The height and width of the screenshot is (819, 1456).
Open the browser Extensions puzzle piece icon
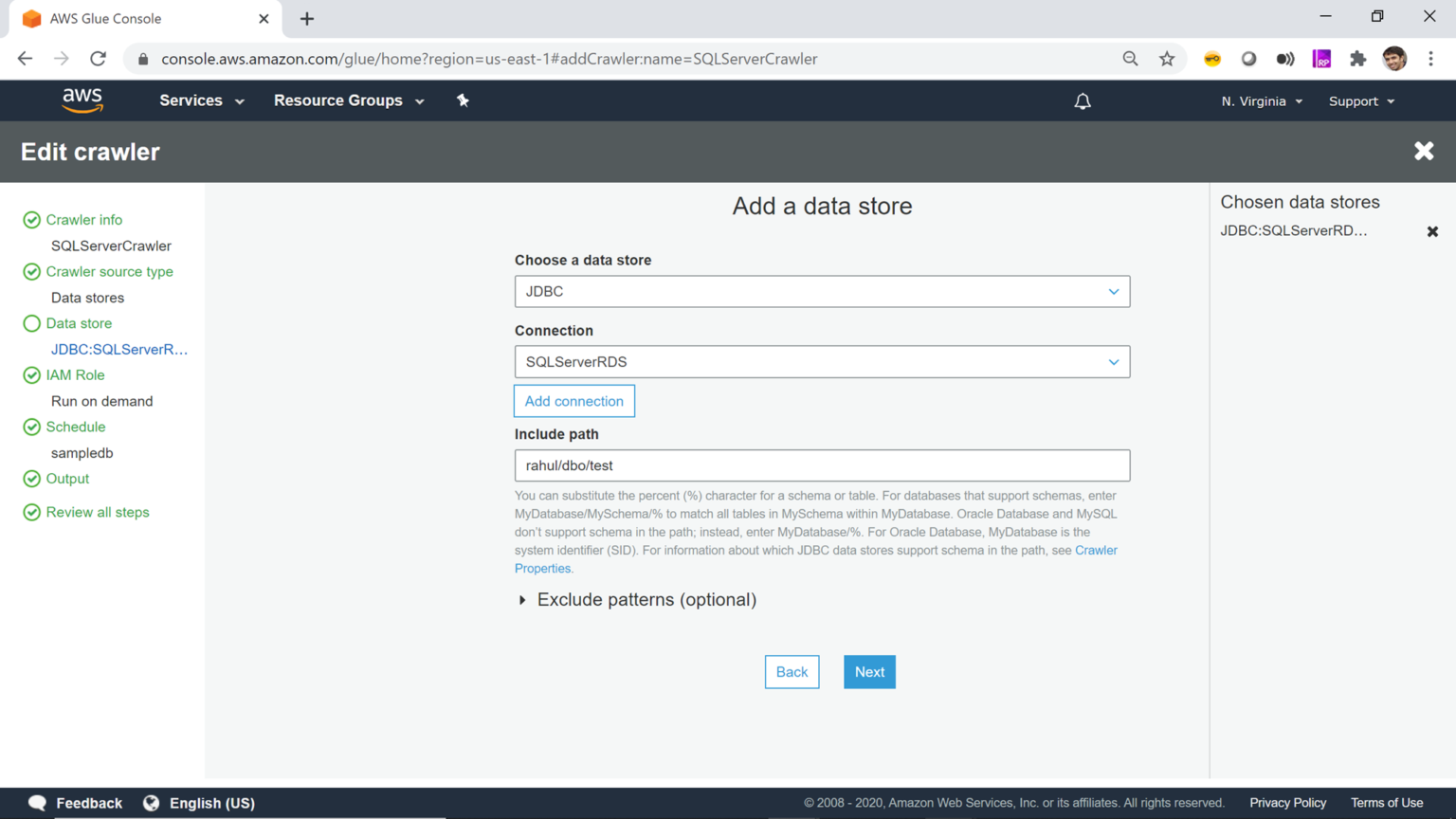click(1357, 58)
